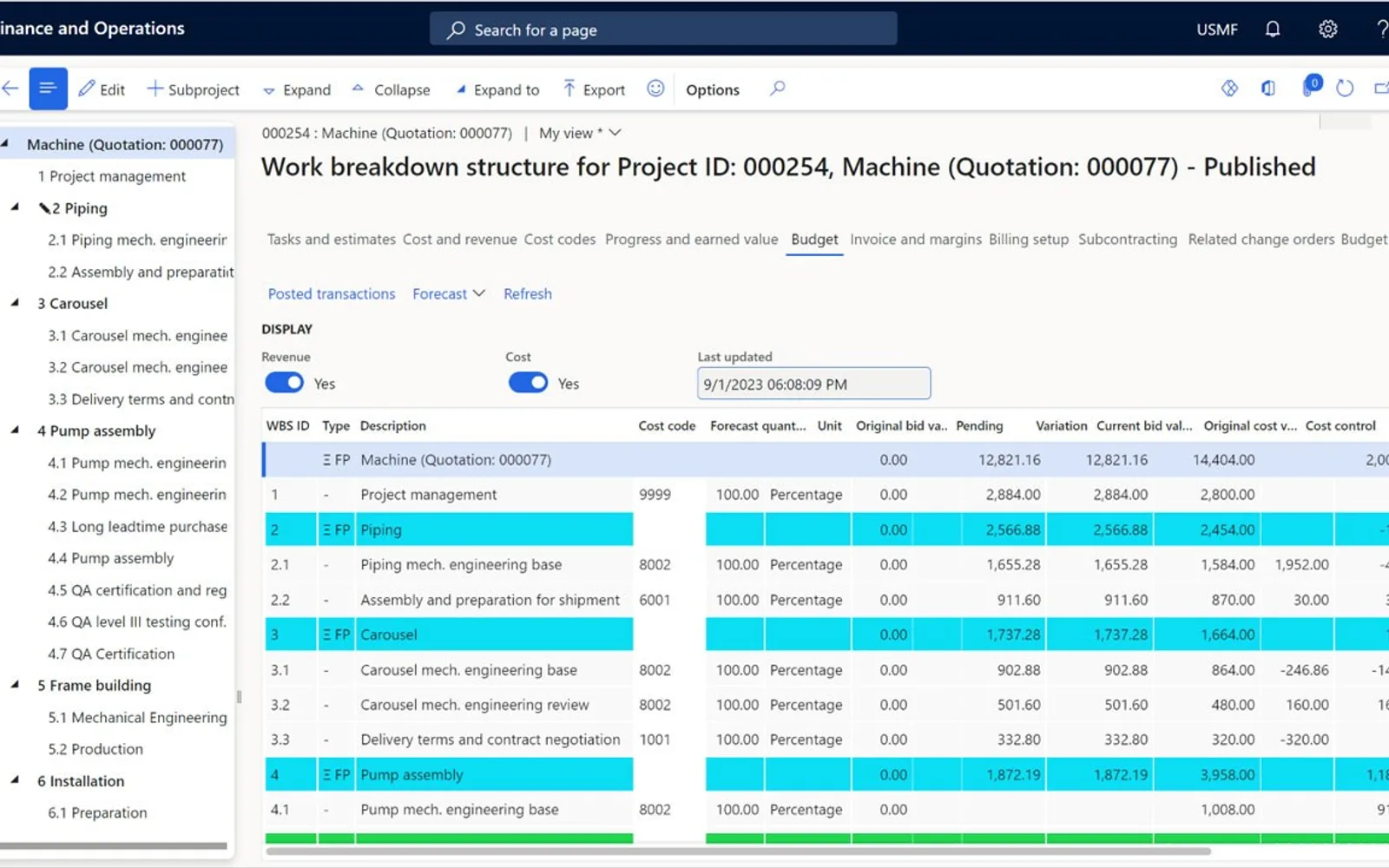Screen dimensions: 1389x868
Task: Click hierarchy icon on Carousel grid row
Action: coord(327,635)
